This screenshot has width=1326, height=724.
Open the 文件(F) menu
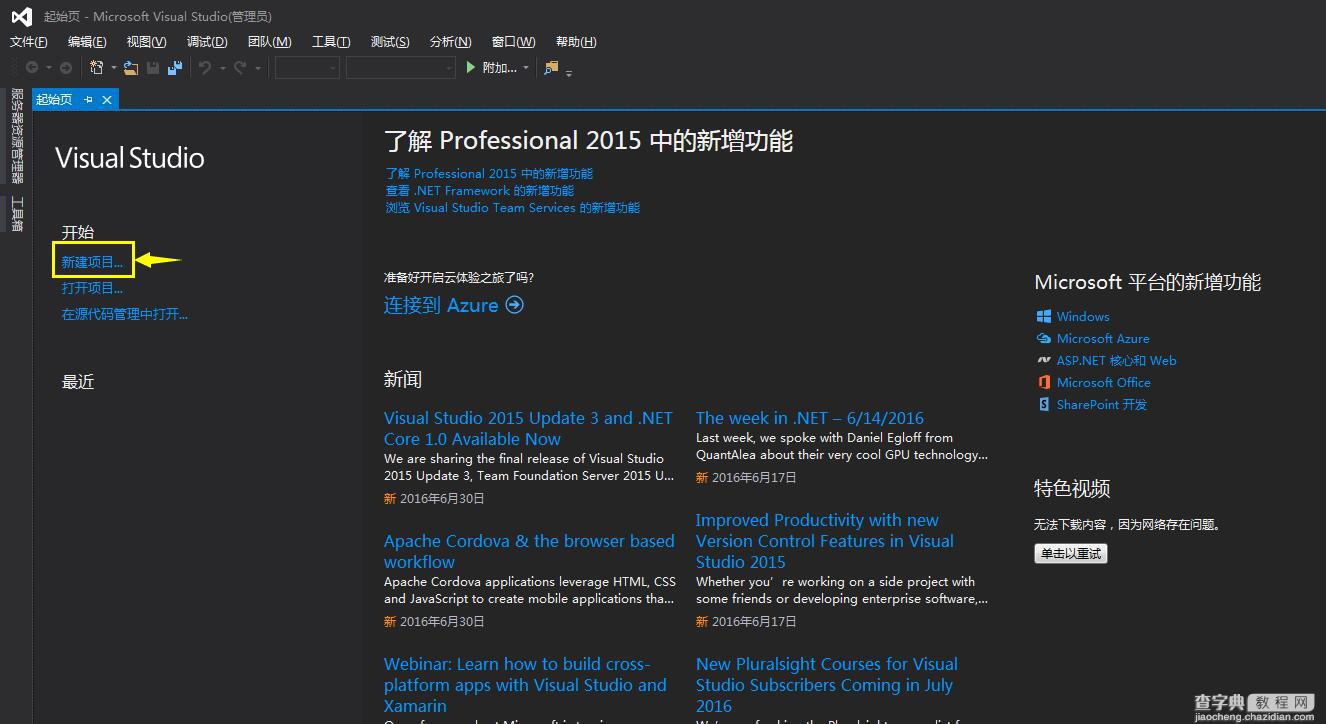[x=29, y=42]
